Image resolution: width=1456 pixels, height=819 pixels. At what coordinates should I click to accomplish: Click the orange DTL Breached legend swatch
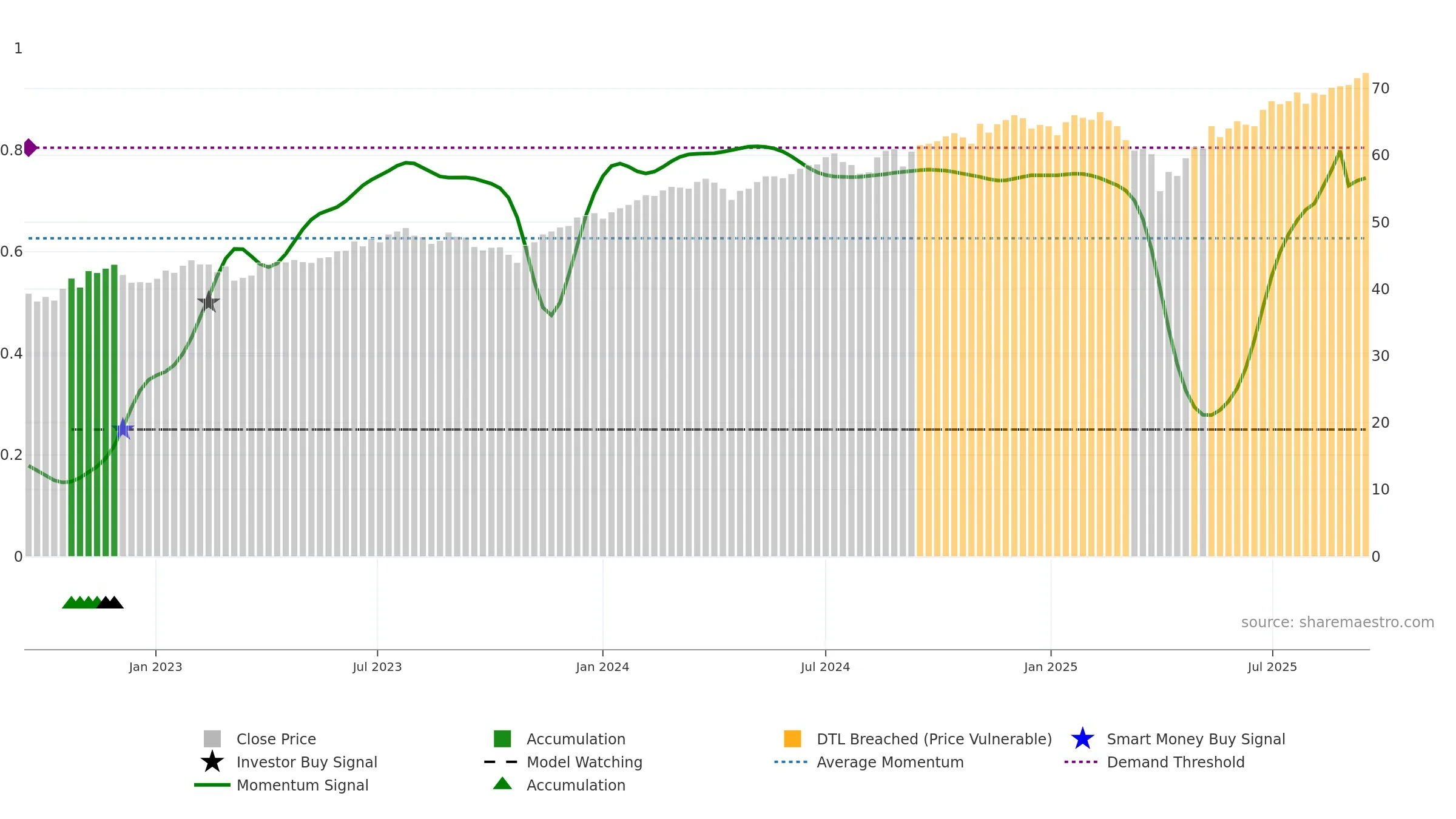pos(792,739)
